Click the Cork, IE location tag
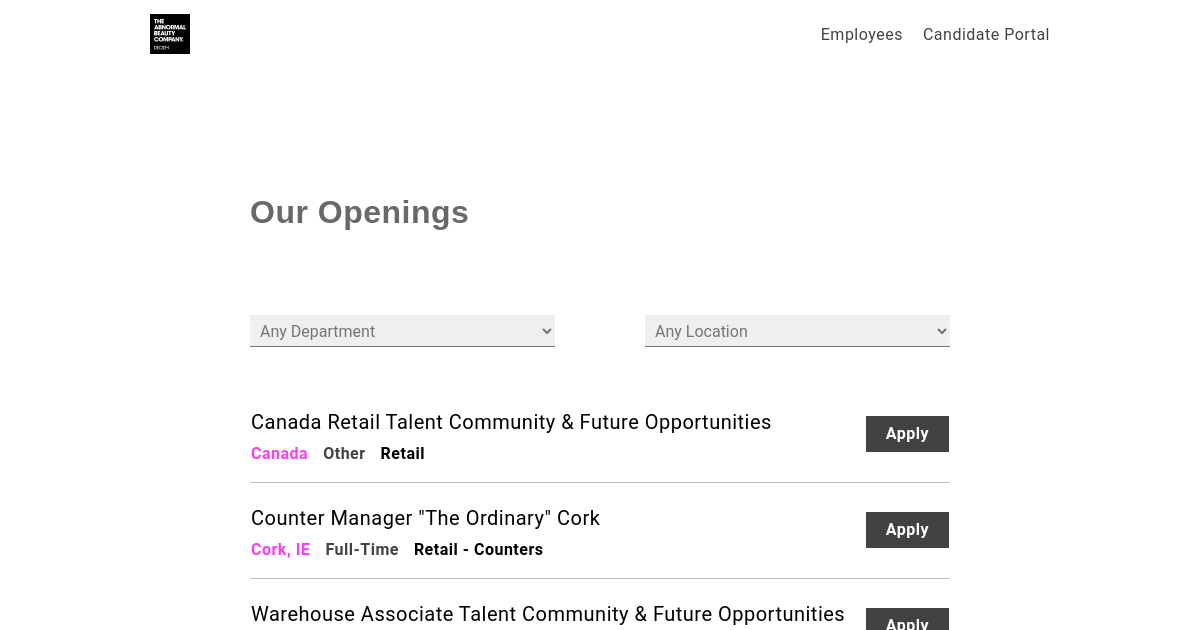This screenshot has width=1200, height=630. pyautogui.click(x=280, y=550)
